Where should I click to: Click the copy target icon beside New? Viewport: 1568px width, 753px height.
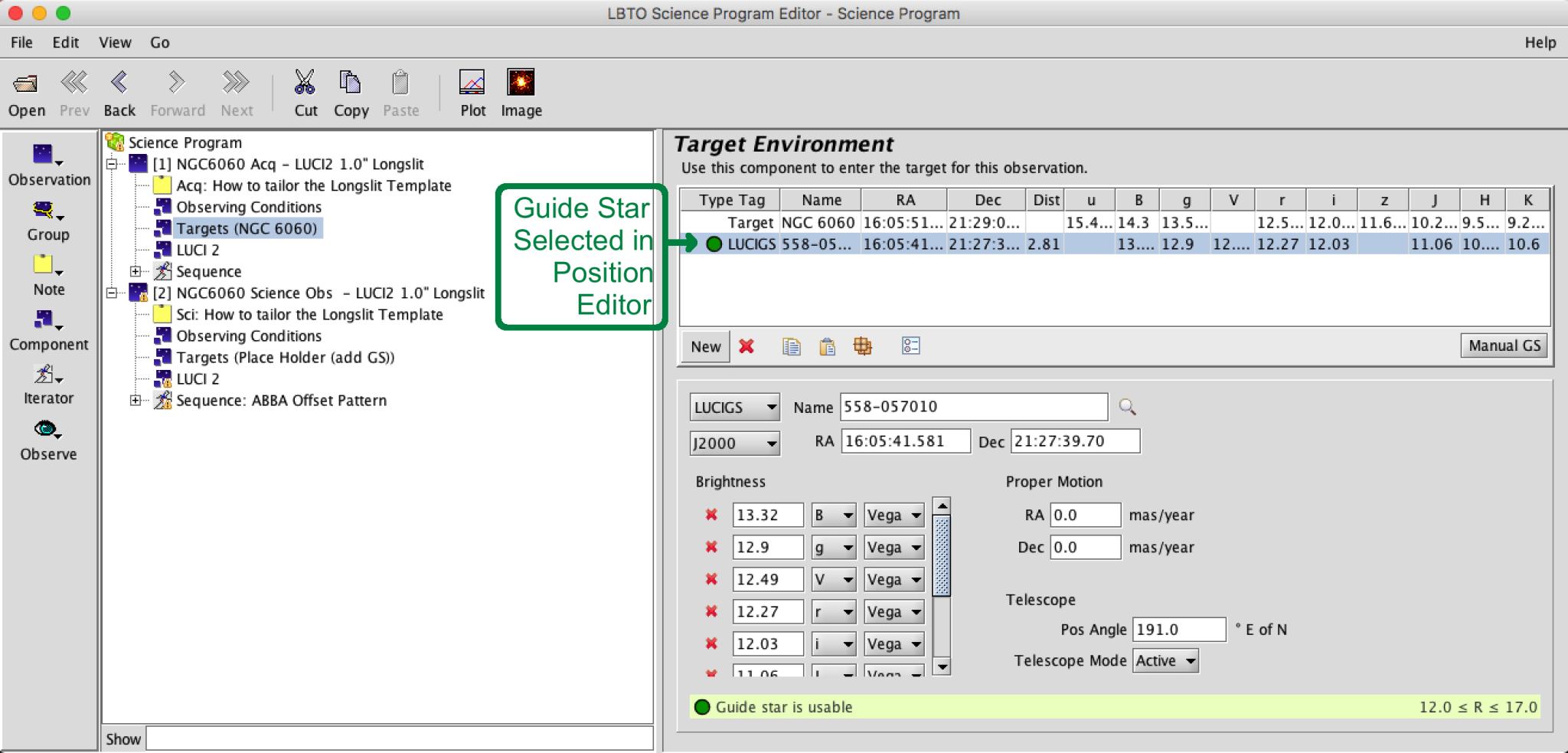(x=791, y=346)
